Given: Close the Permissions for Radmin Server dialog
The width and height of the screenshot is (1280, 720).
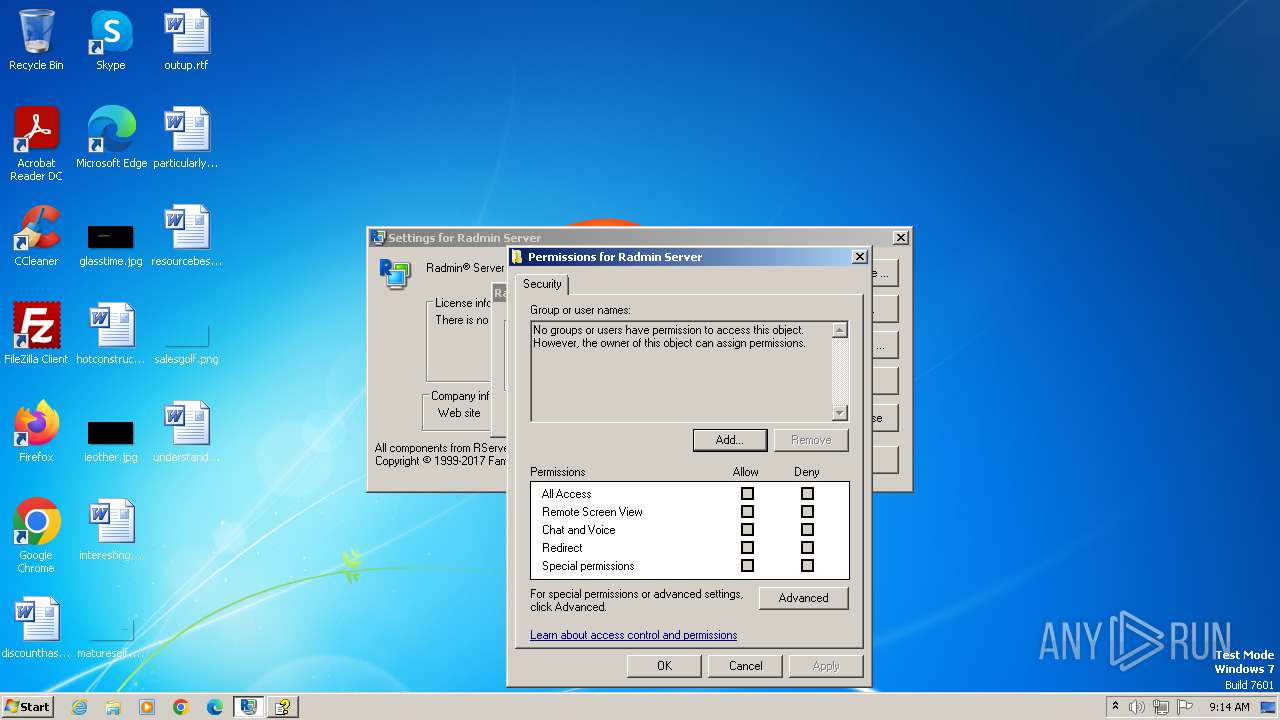Looking at the screenshot, I should (859, 257).
